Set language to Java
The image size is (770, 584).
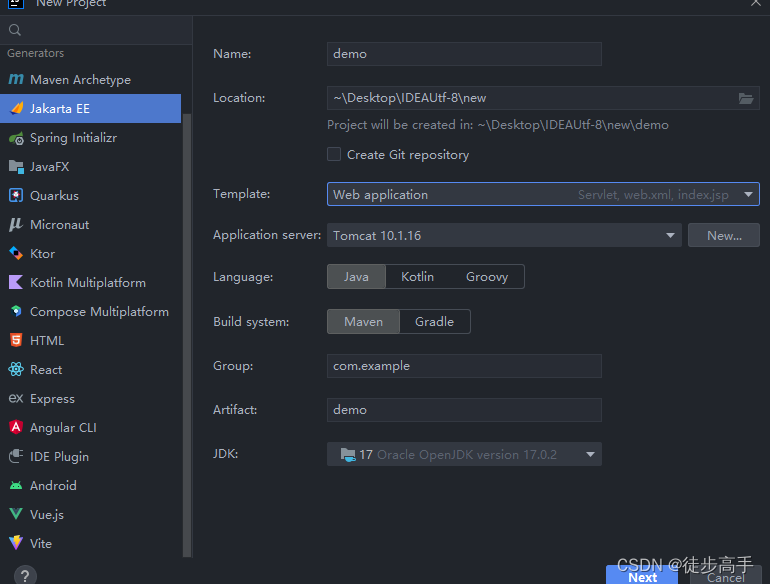tap(357, 277)
